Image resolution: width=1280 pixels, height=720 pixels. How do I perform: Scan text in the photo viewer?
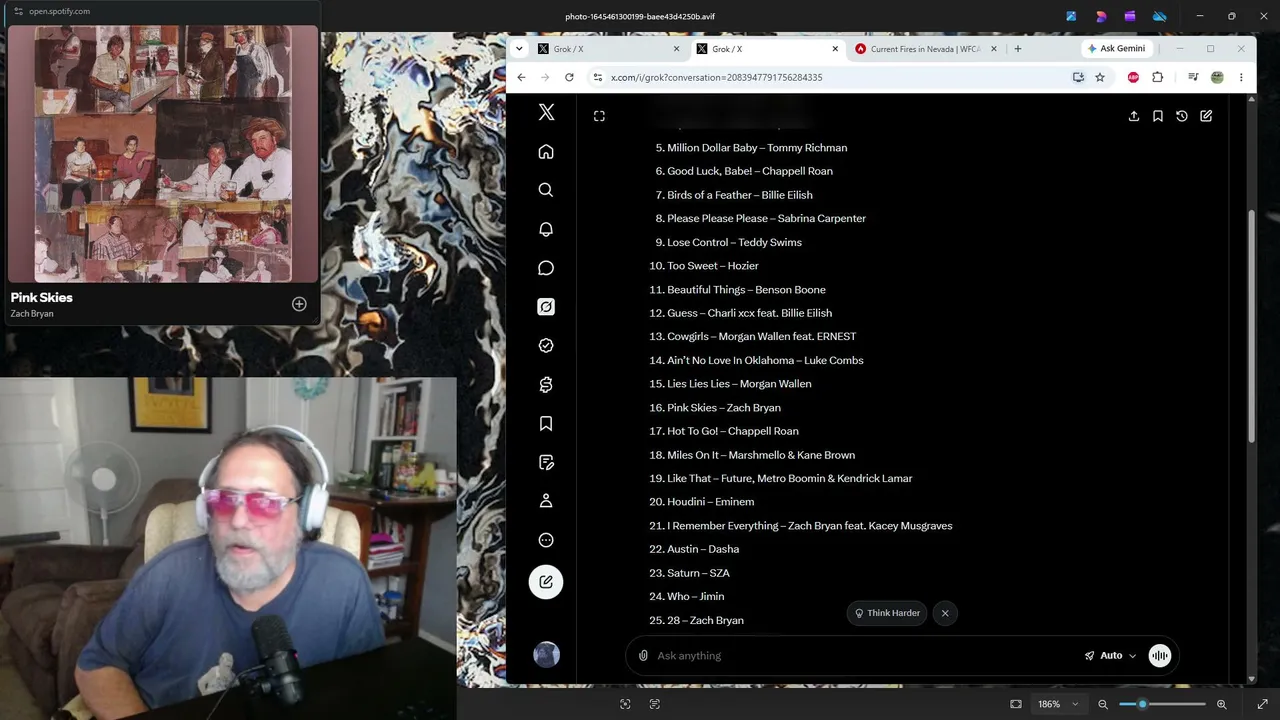[655, 704]
